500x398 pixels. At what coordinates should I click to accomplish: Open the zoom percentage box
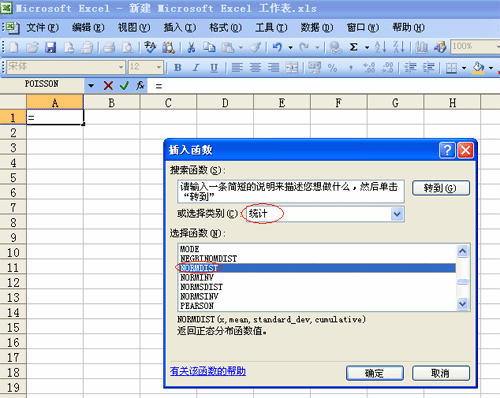(x=475, y=47)
